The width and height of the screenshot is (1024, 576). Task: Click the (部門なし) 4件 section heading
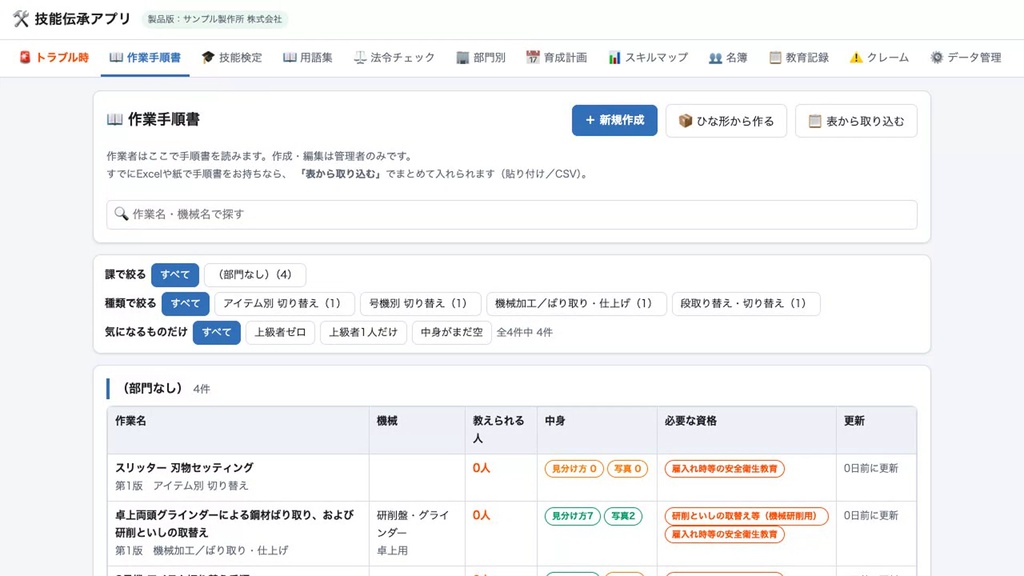pyautogui.click(x=166, y=389)
